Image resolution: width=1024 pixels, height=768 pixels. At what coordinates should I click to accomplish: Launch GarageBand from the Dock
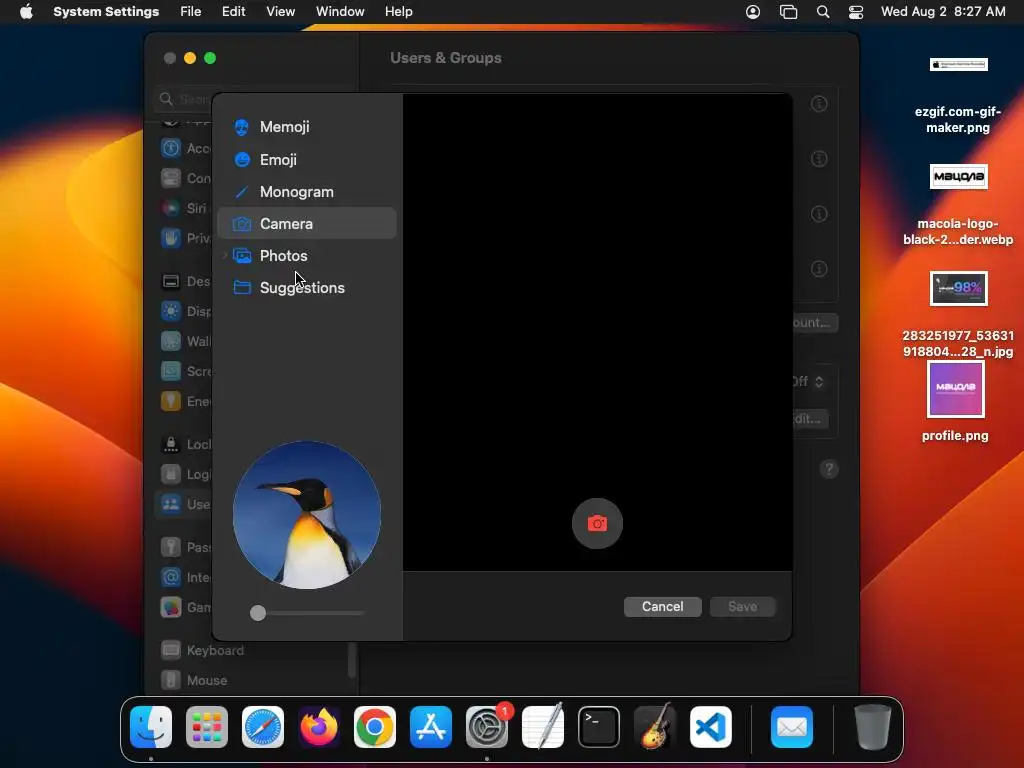tap(655, 727)
